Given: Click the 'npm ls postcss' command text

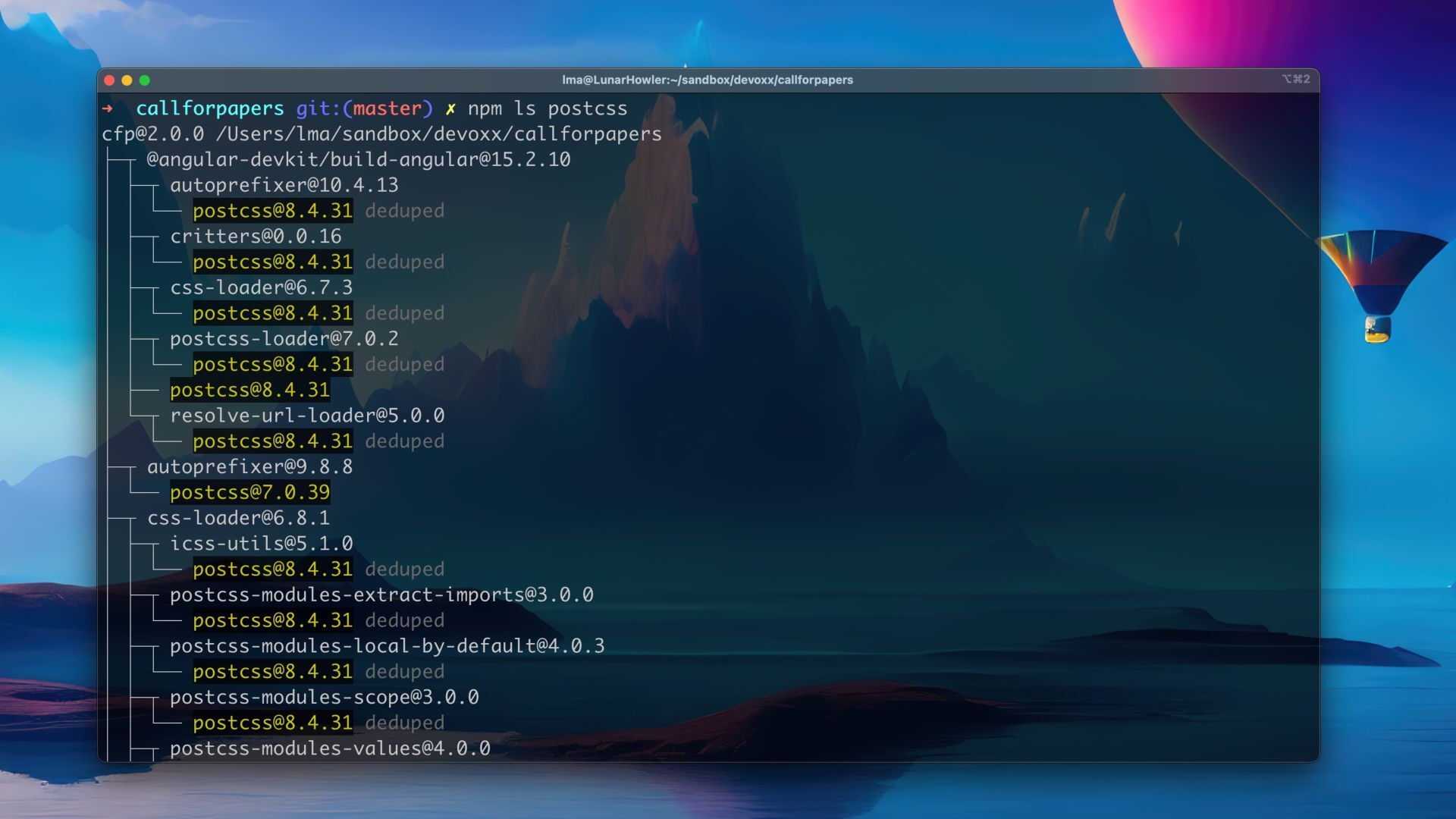Looking at the screenshot, I should tap(547, 109).
